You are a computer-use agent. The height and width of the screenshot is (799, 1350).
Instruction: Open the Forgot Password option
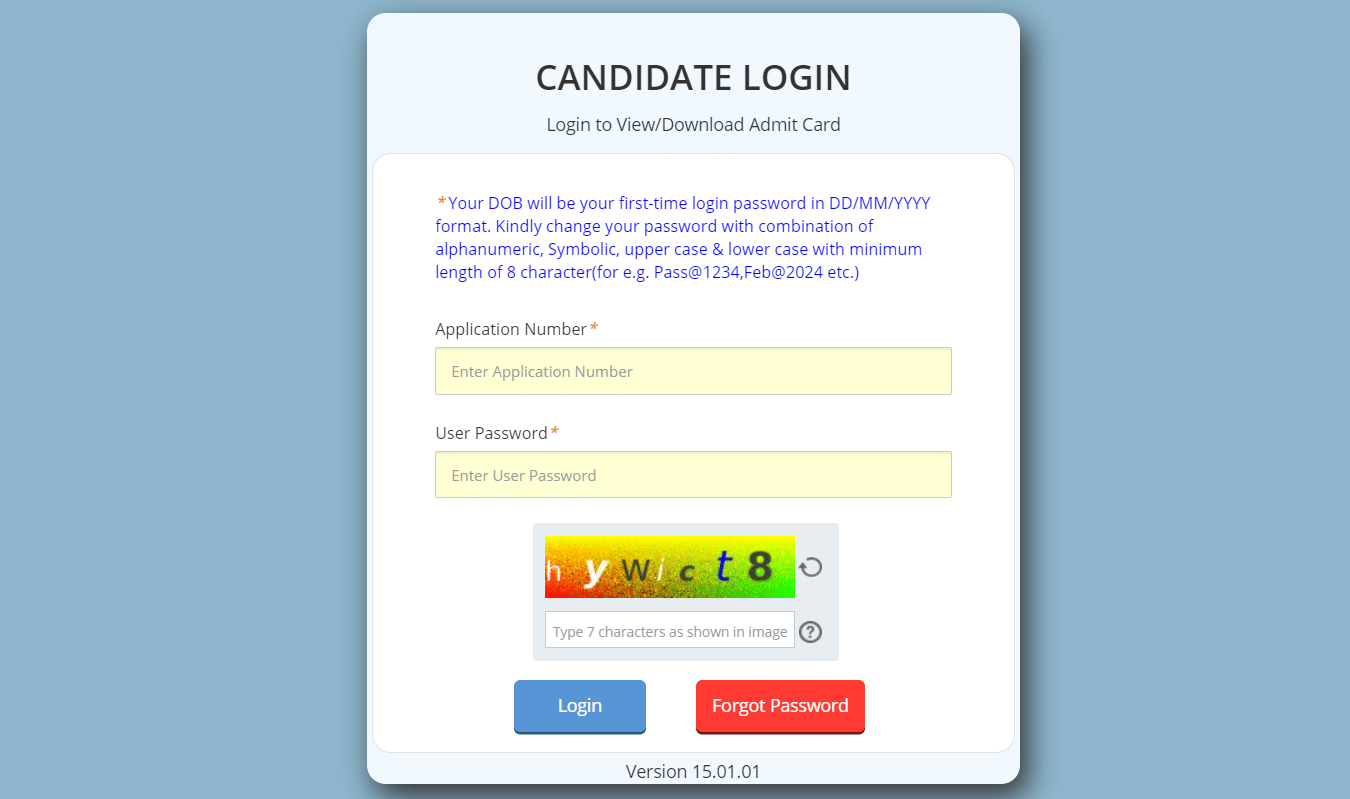tap(780, 706)
